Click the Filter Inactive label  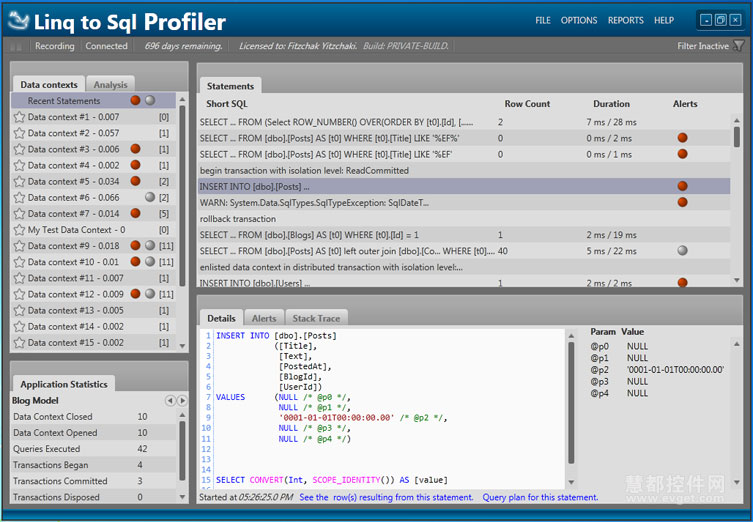click(703, 46)
